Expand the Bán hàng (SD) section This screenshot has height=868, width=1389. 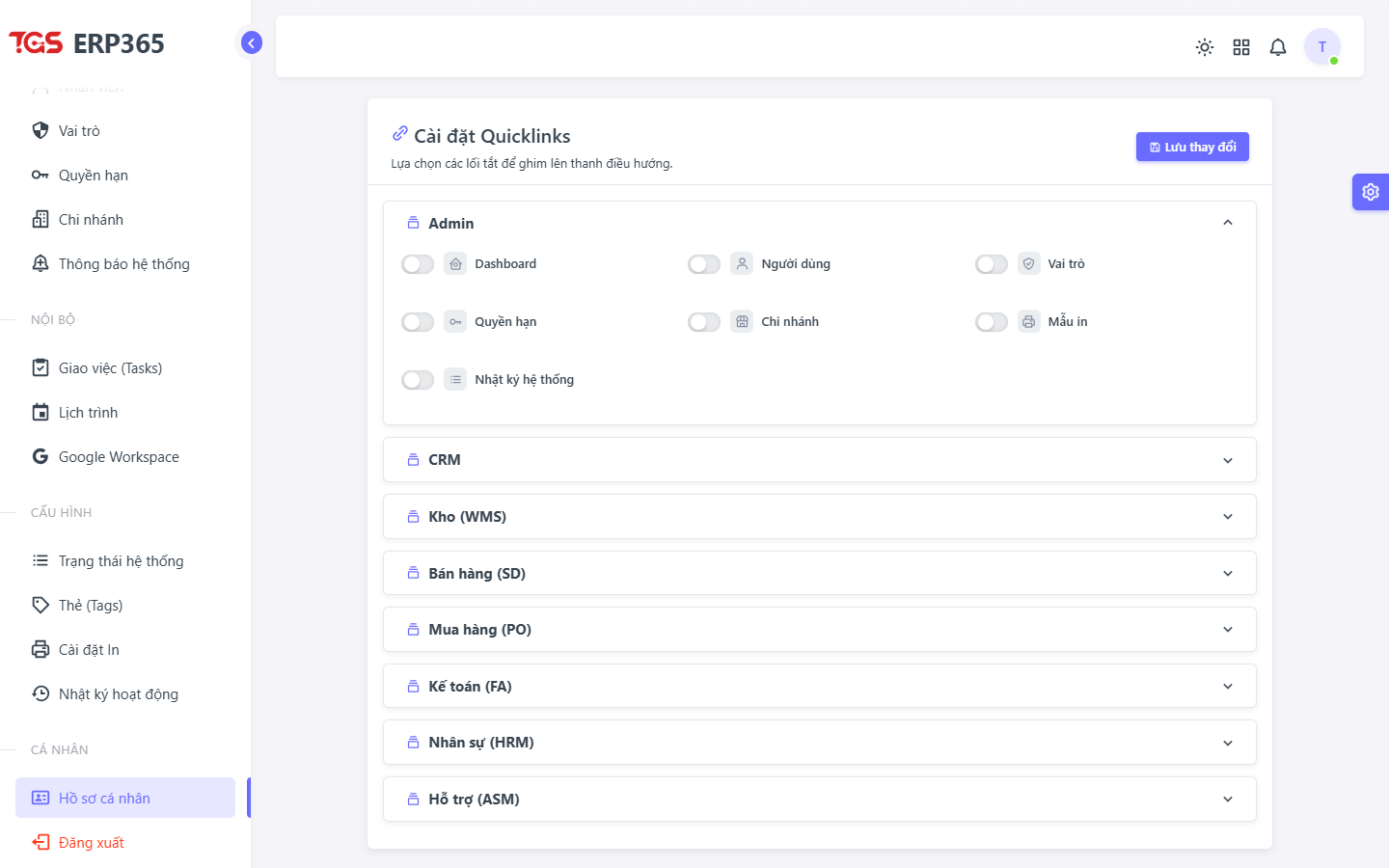click(820, 573)
